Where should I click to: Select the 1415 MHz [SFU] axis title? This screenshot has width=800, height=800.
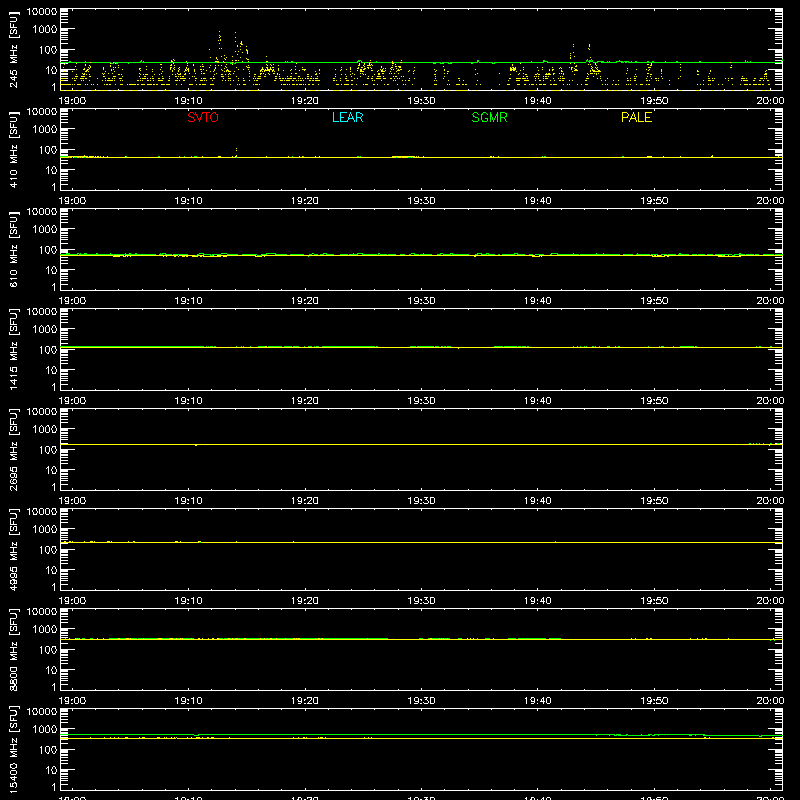pyautogui.click(x=14, y=349)
